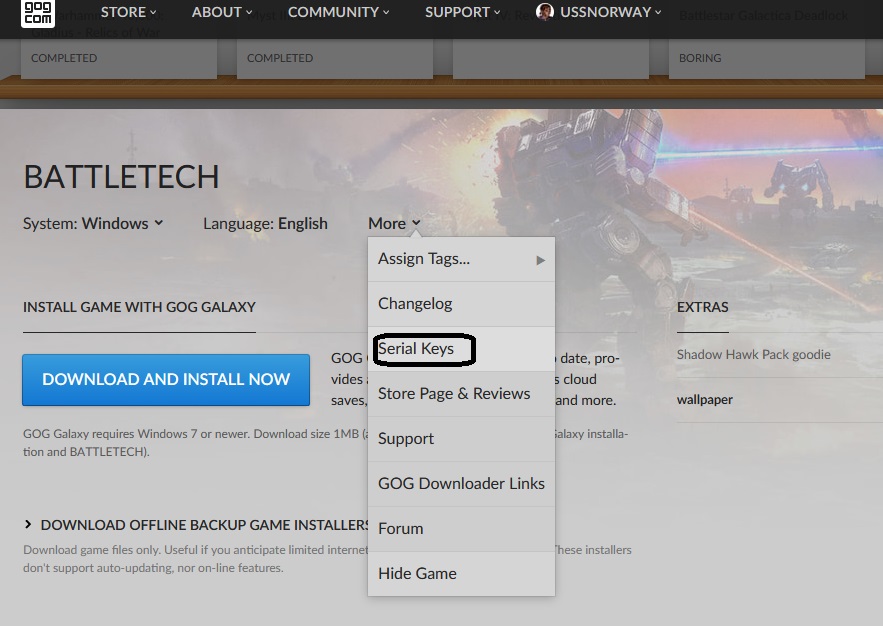Expand the COMMUNITY navigation menu

338,12
